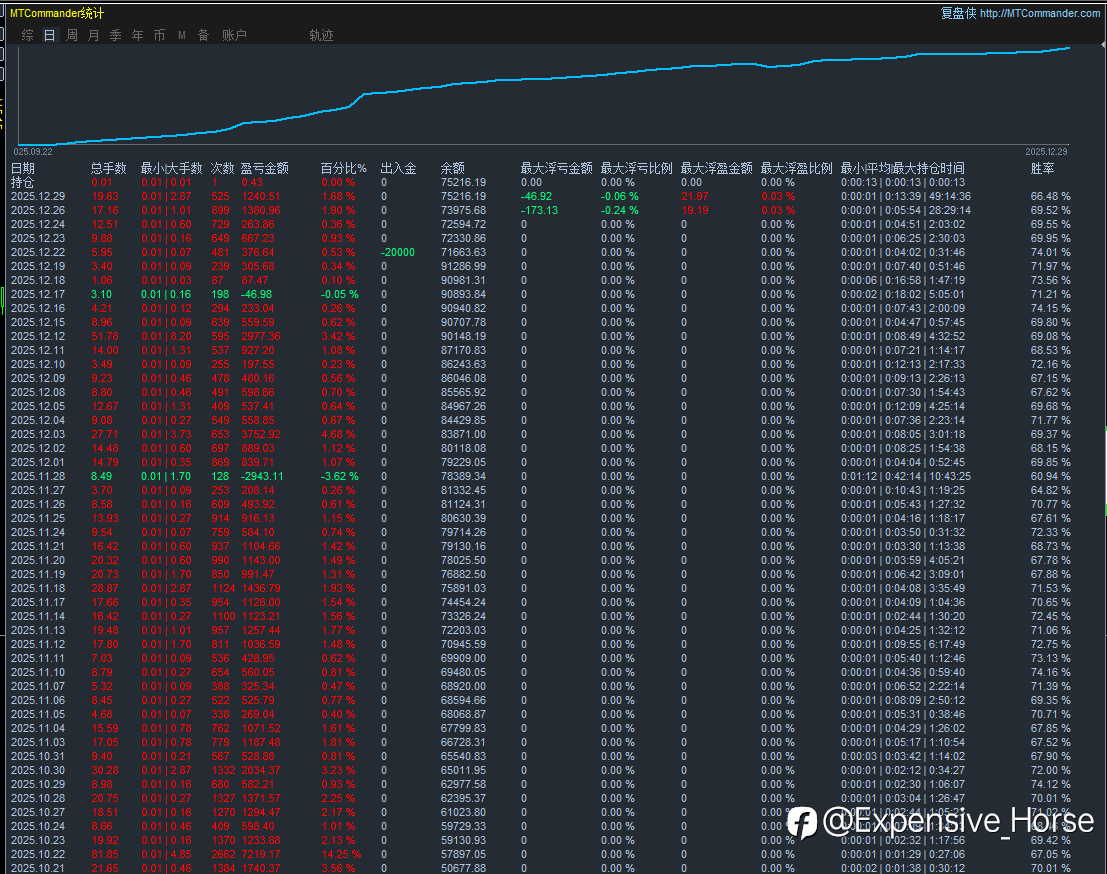
Task: Click the 余额 column header
Action: click(452, 168)
